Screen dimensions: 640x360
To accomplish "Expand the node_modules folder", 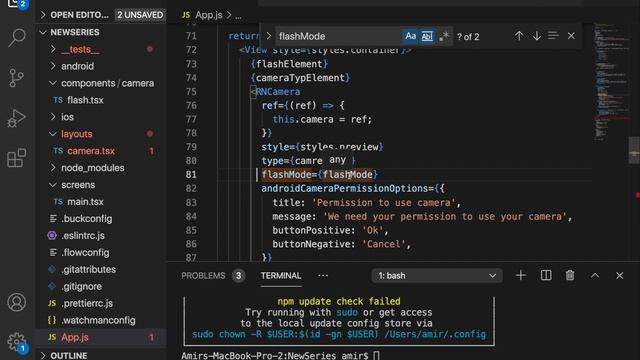I will point(102,168).
